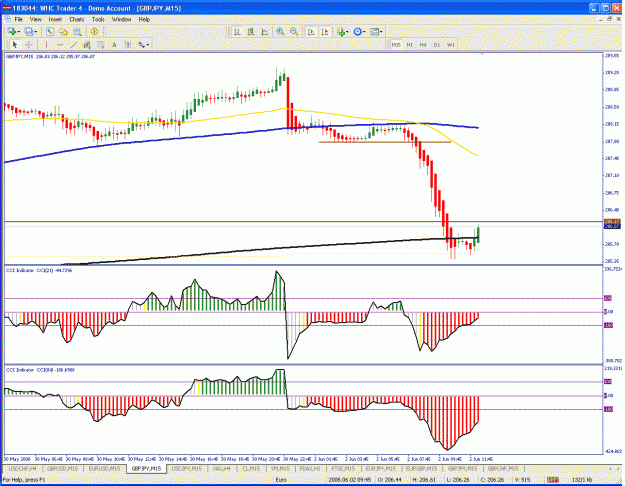Set timeframe to D1

click(x=437, y=45)
